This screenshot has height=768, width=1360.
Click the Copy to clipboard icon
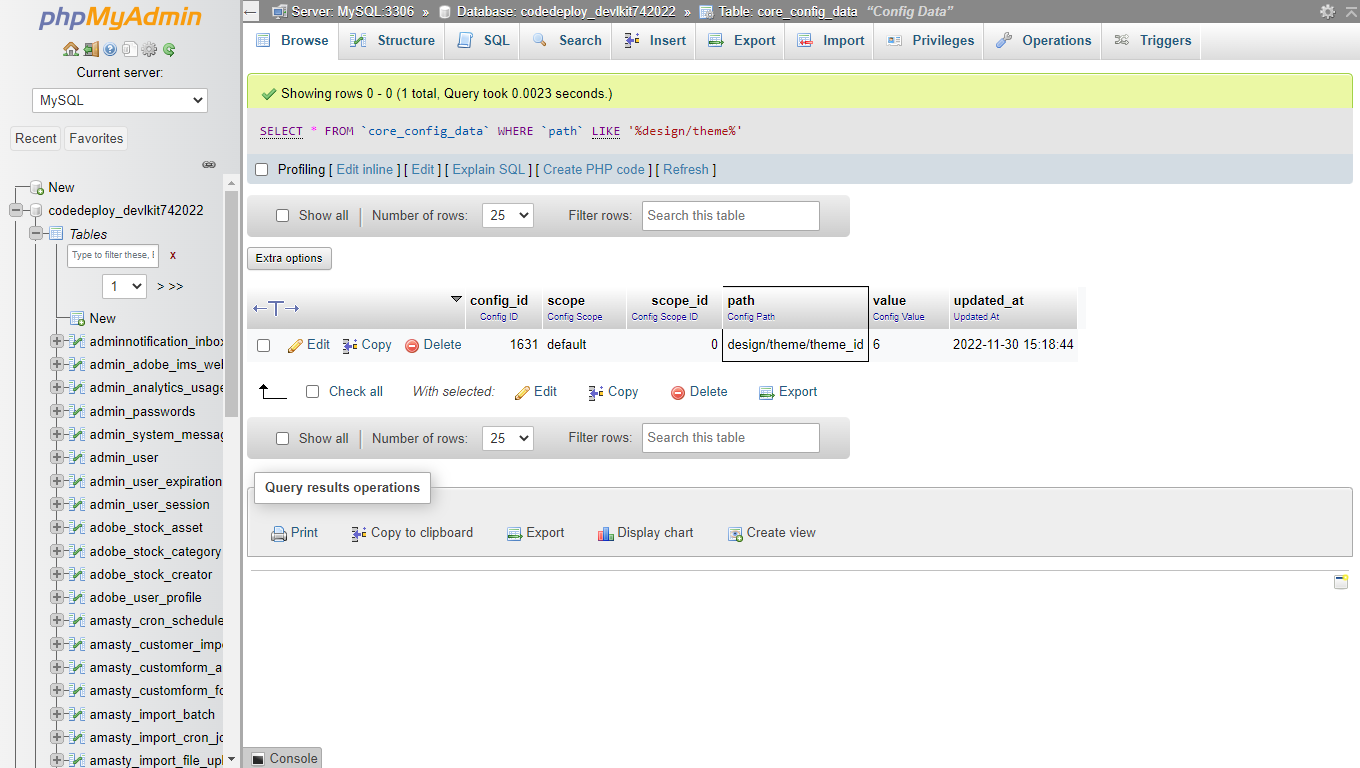pyautogui.click(x=359, y=534)
